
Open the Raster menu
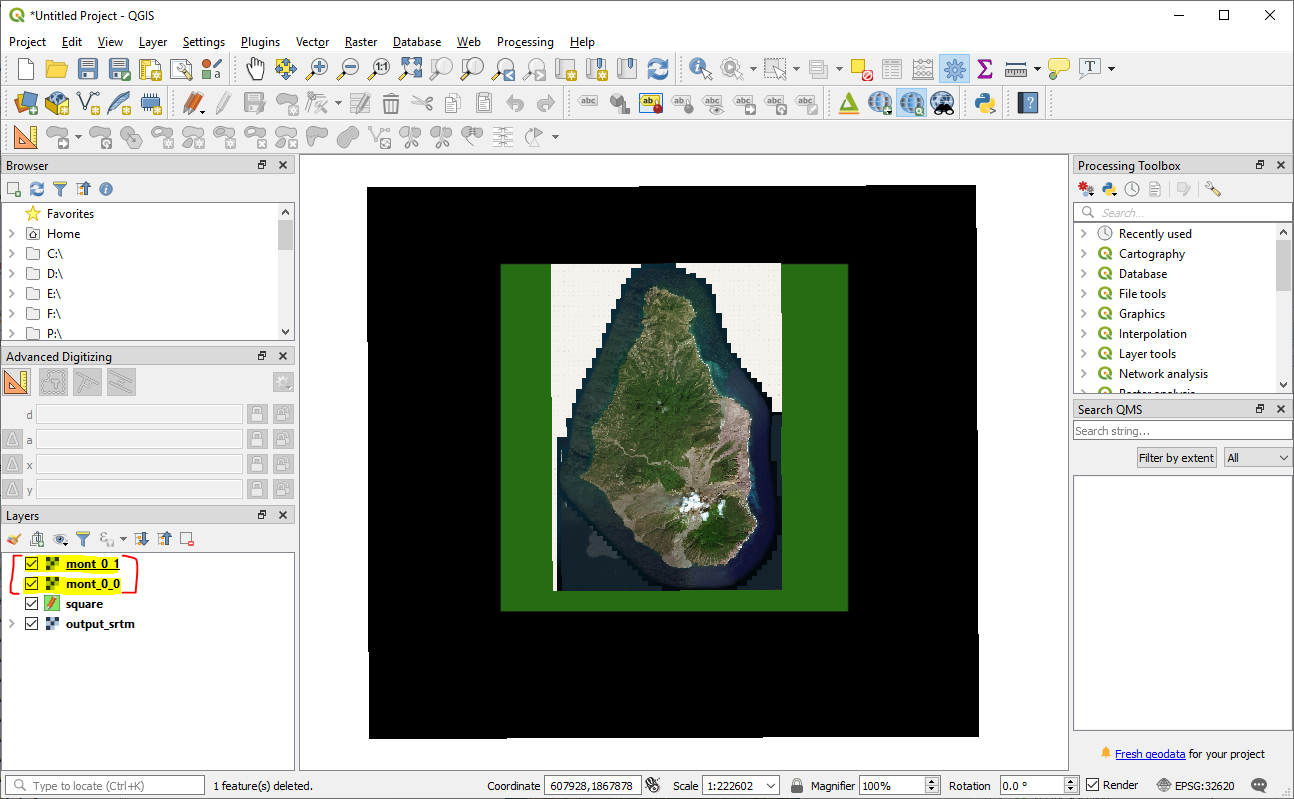coord(361,42)
